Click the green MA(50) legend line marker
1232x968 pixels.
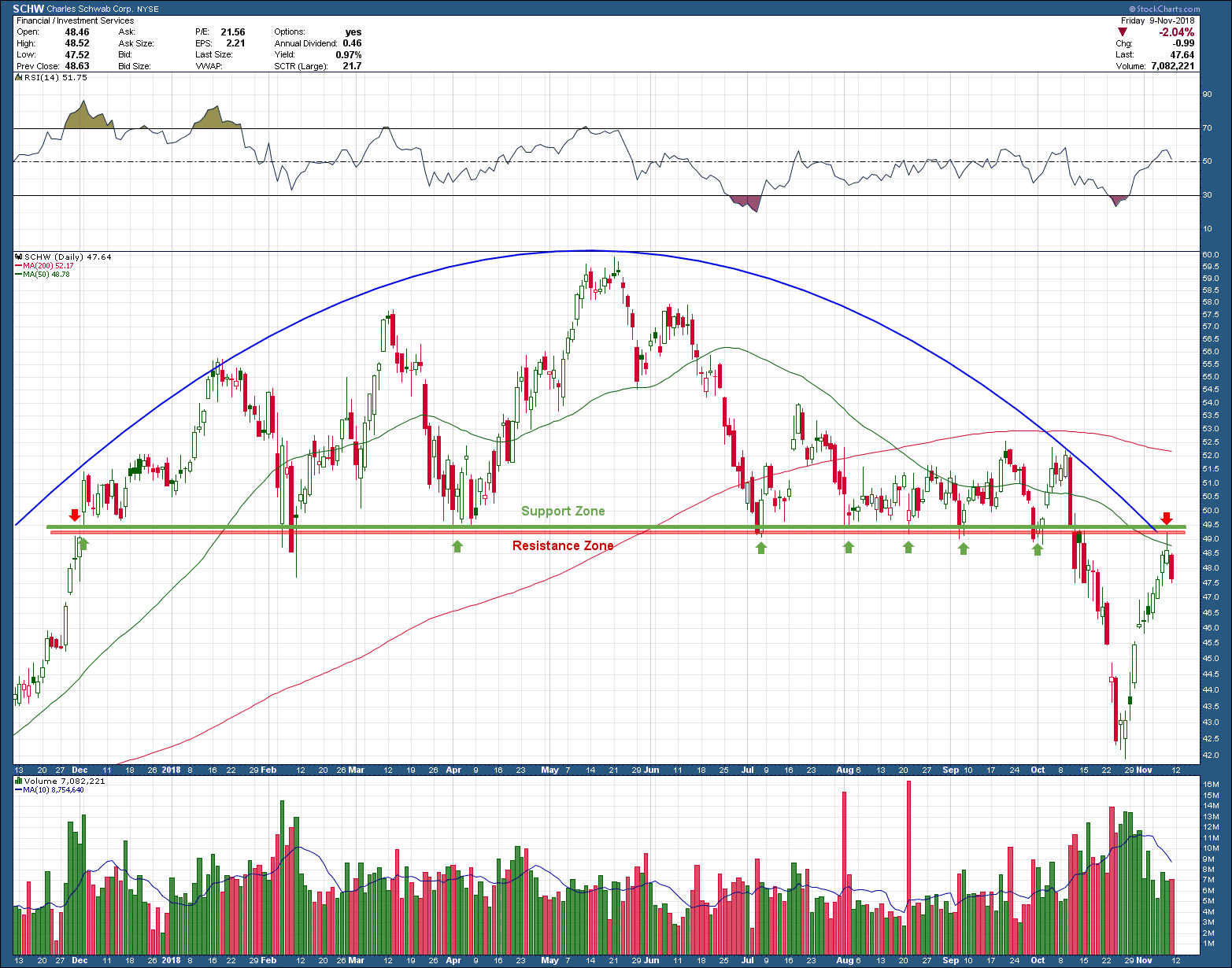coord(19,275)
